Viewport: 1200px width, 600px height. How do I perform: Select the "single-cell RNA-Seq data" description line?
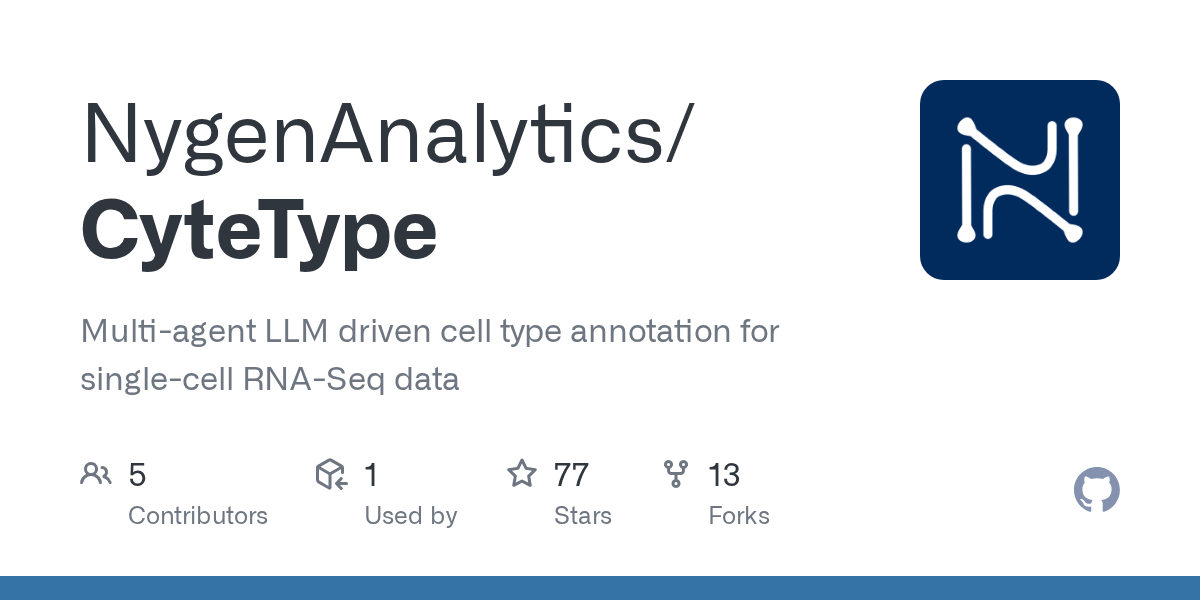[270, 379]
